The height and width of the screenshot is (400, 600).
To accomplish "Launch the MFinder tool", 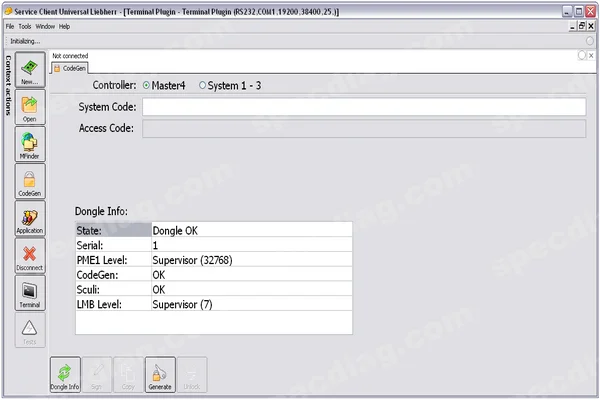I will [x=30, y=144].
